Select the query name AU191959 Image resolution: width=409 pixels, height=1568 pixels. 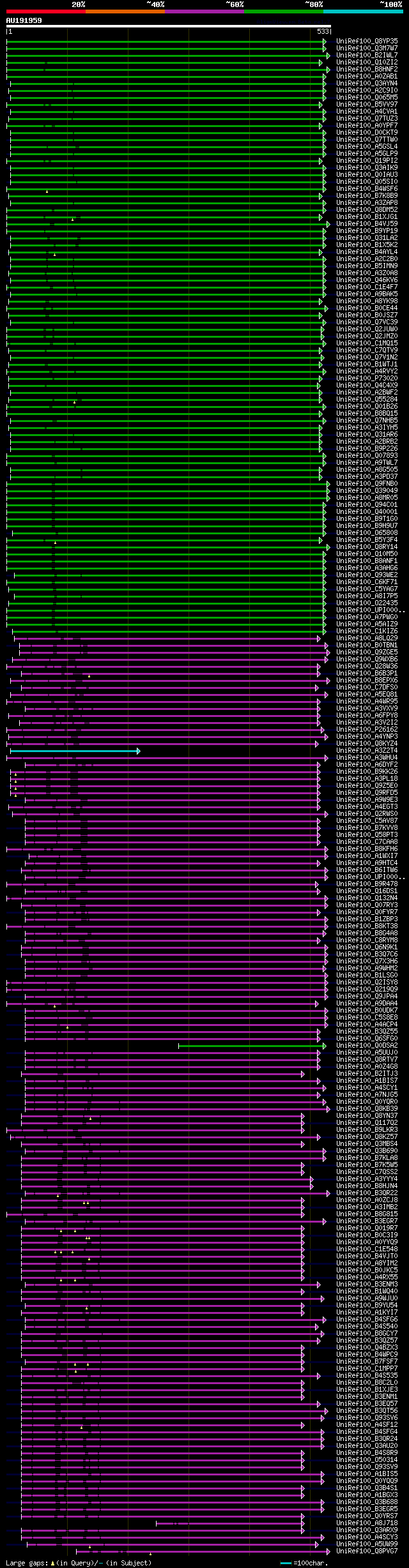(x=24, y=20)
